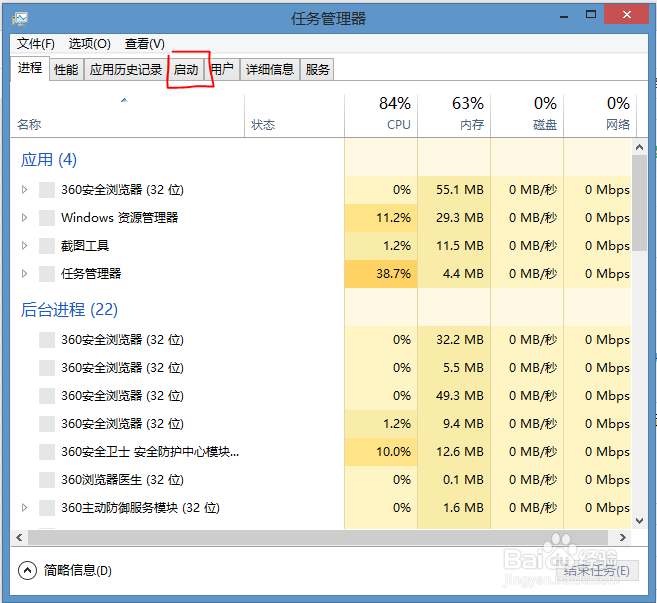This screenshot has width=657, height=603.
Task: Click the icon beside 360浏览器医生 (32 位)
Action: coord(47,480)
